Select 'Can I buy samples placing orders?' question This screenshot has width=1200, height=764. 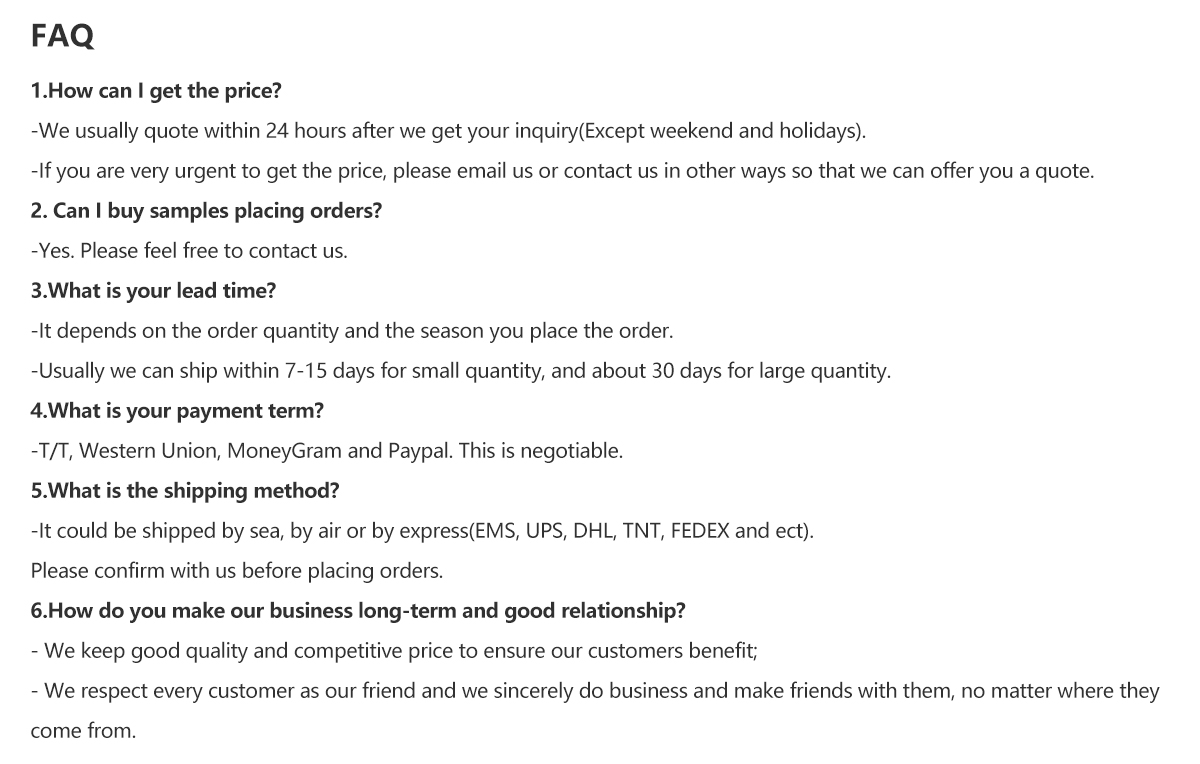(x=206, y=211)
